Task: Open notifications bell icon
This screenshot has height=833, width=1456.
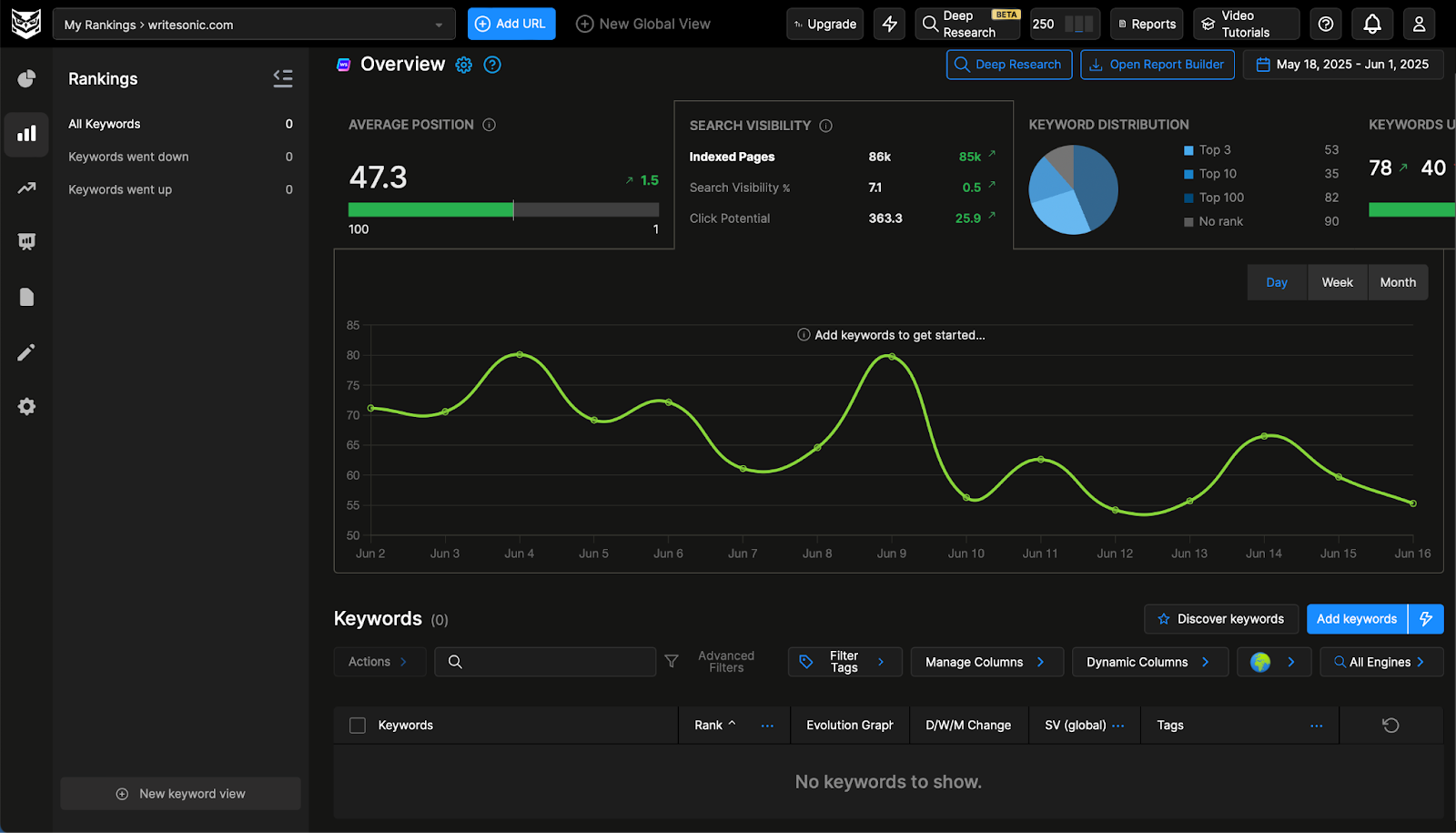Action: [x=1372, y=25]
